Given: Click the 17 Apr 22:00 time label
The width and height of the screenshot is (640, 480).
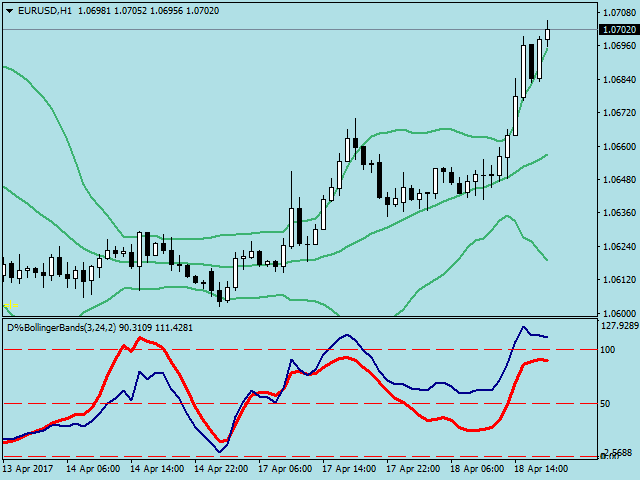Looking at the screenshot, I should point(413,468).
